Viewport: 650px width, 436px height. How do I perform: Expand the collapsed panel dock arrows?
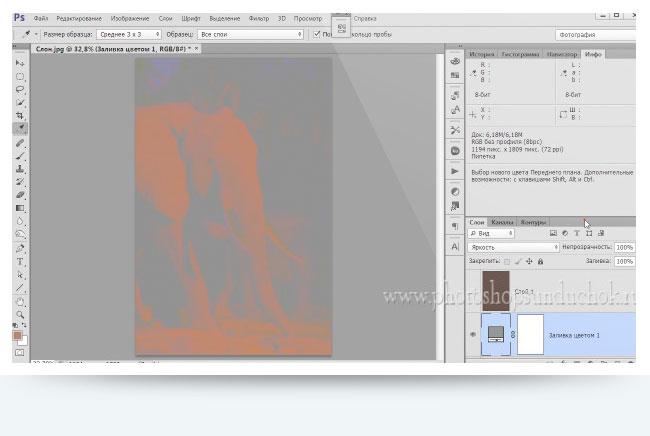461,46
